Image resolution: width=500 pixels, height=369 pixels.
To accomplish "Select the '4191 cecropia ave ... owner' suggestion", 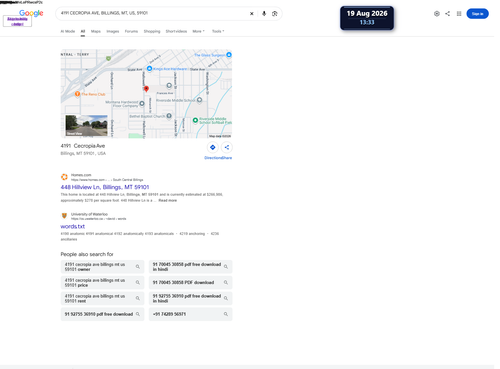I will (102, 267).
